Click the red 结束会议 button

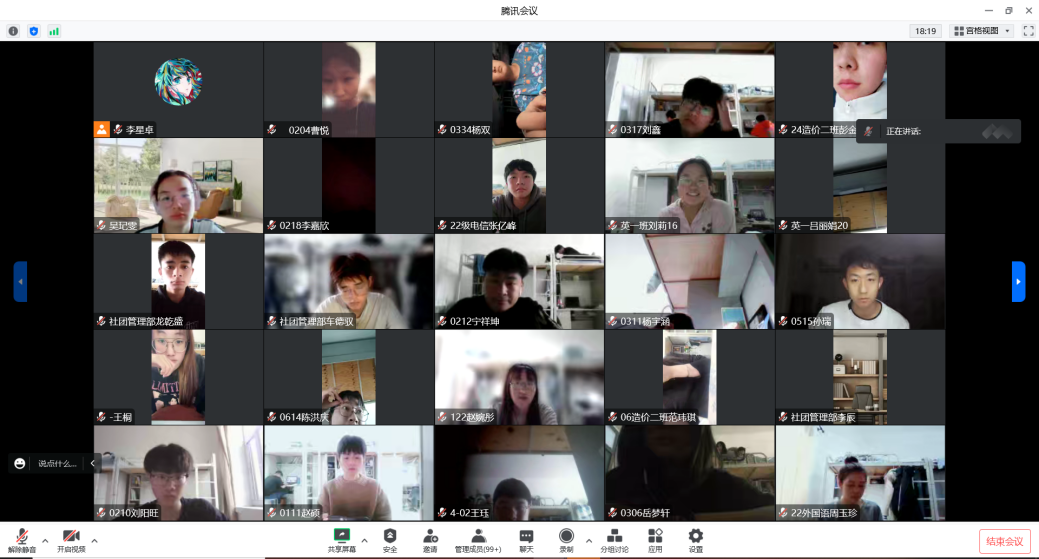tap(1004, 541)
